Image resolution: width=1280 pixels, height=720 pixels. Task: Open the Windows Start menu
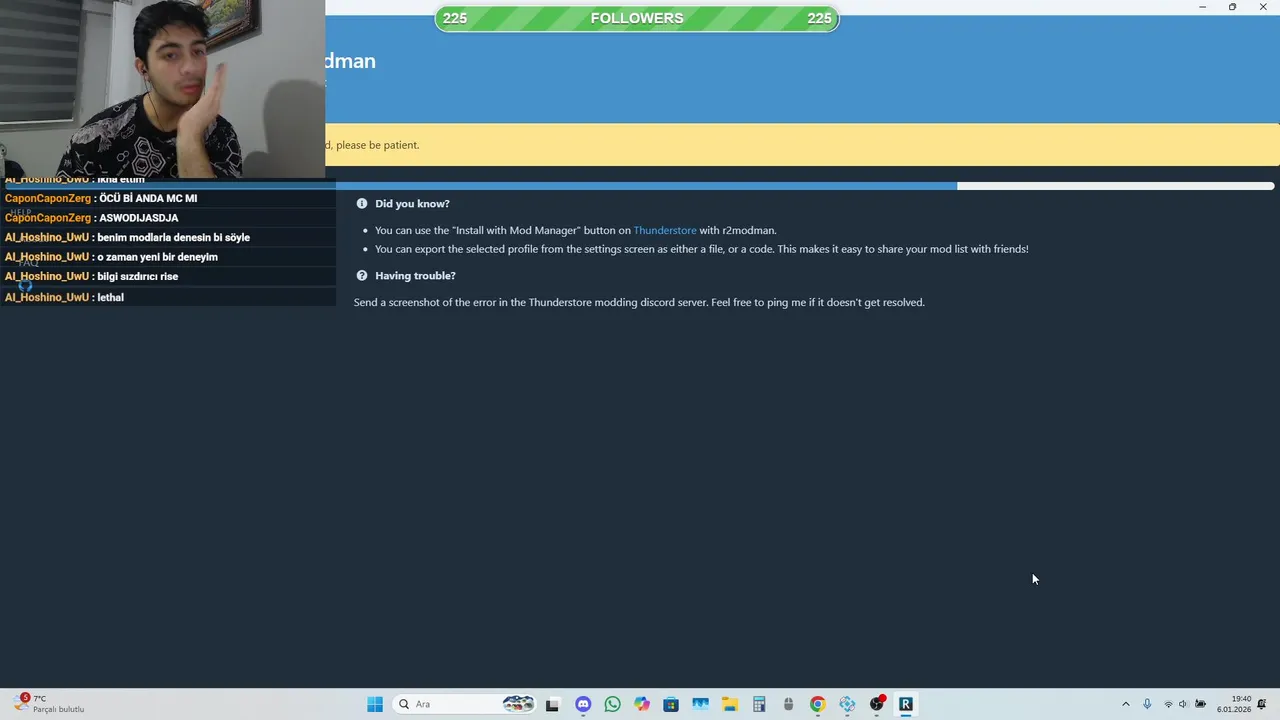(375, 704)
